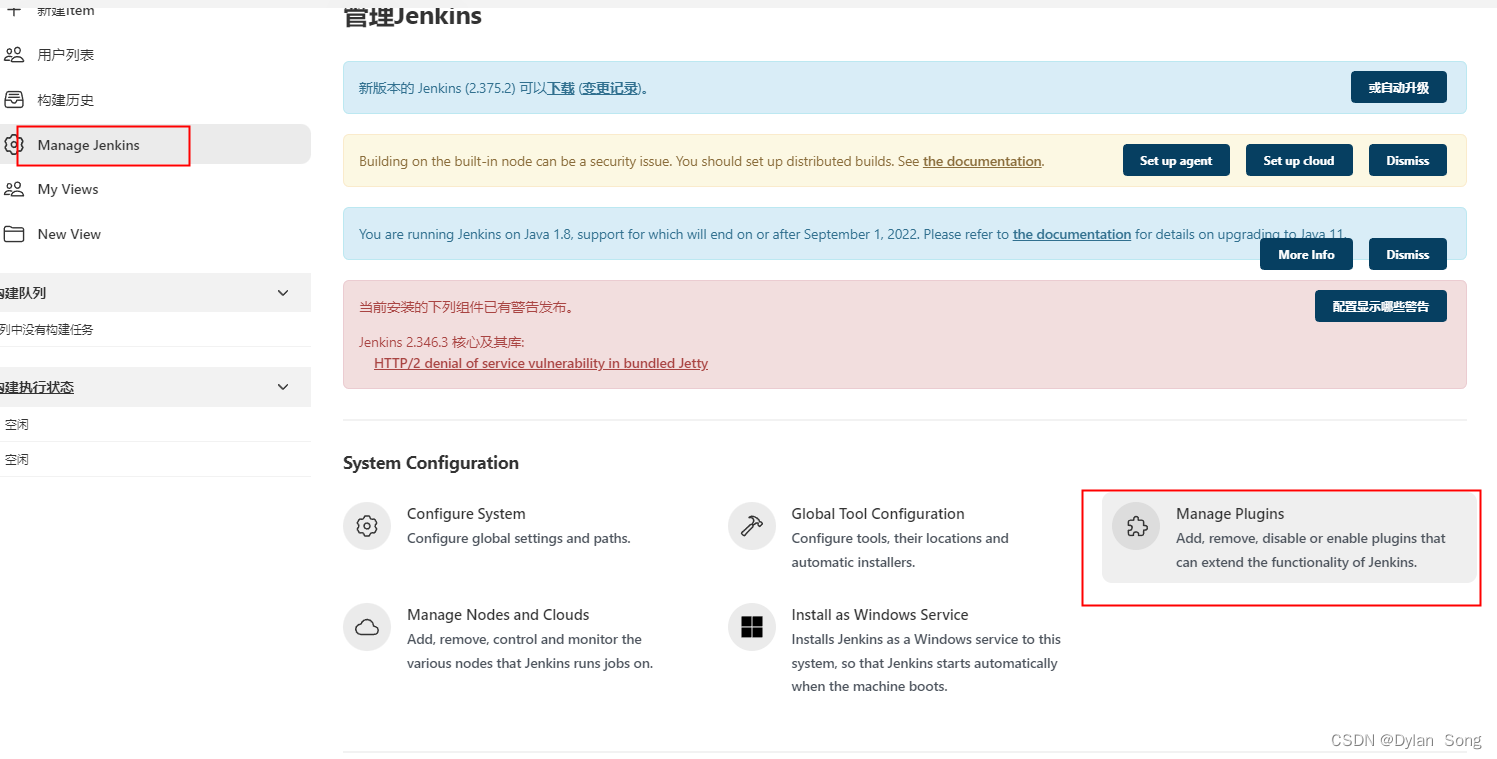The height and width of the screenshot is (759, 1497).
Task: Click the New View folder icon
Action: [x=14, y=234]
